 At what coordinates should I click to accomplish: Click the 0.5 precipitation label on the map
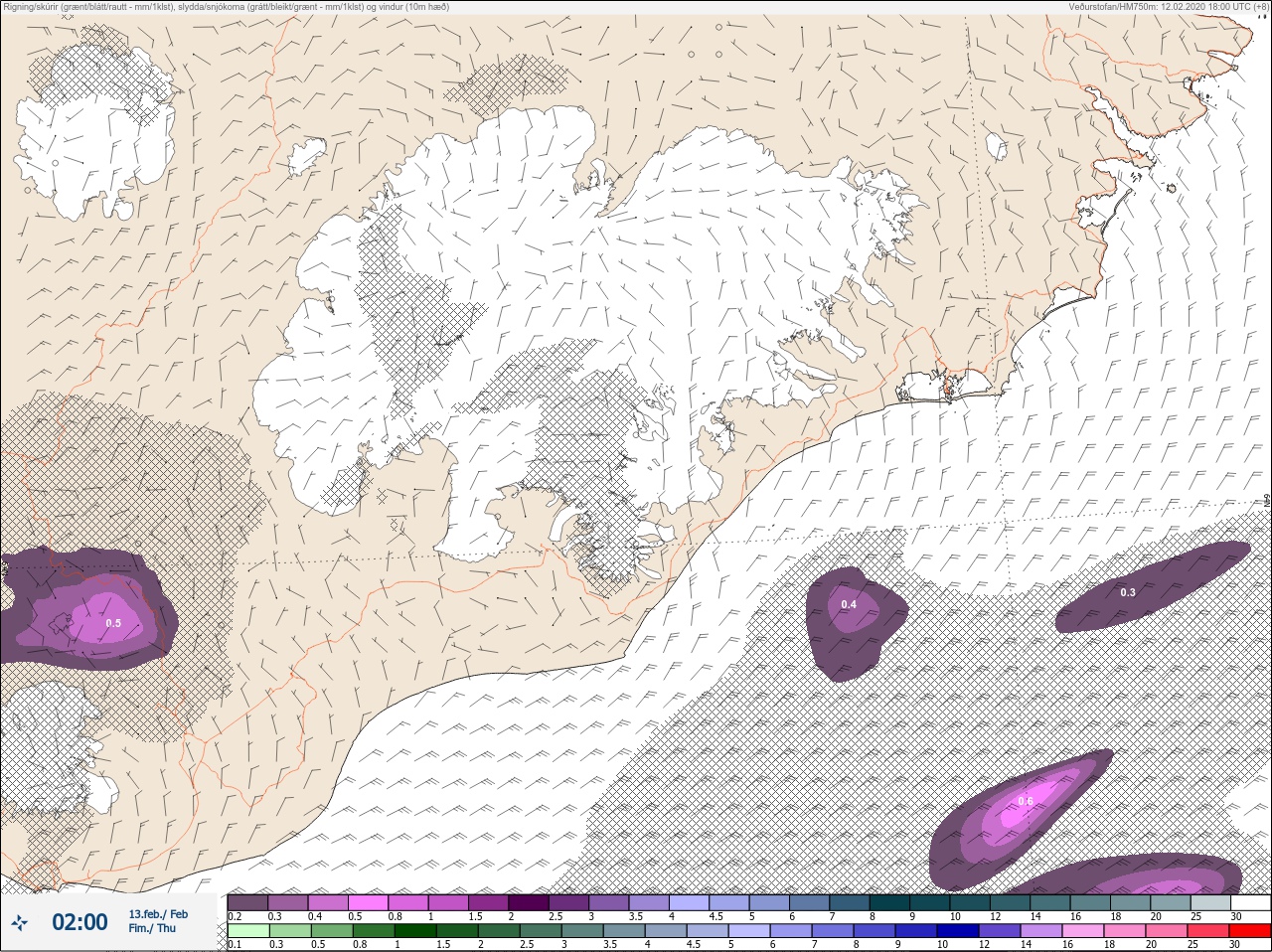(113, 623)
